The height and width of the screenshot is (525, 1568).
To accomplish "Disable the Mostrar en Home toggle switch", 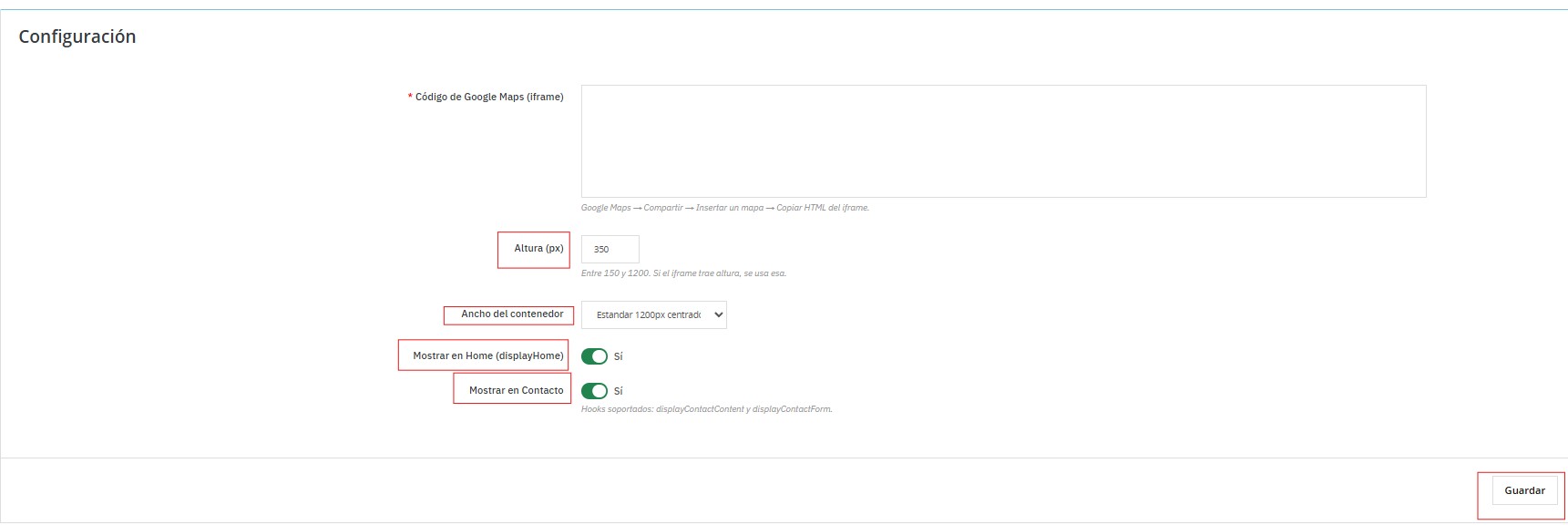I will (x=594, y=356).
